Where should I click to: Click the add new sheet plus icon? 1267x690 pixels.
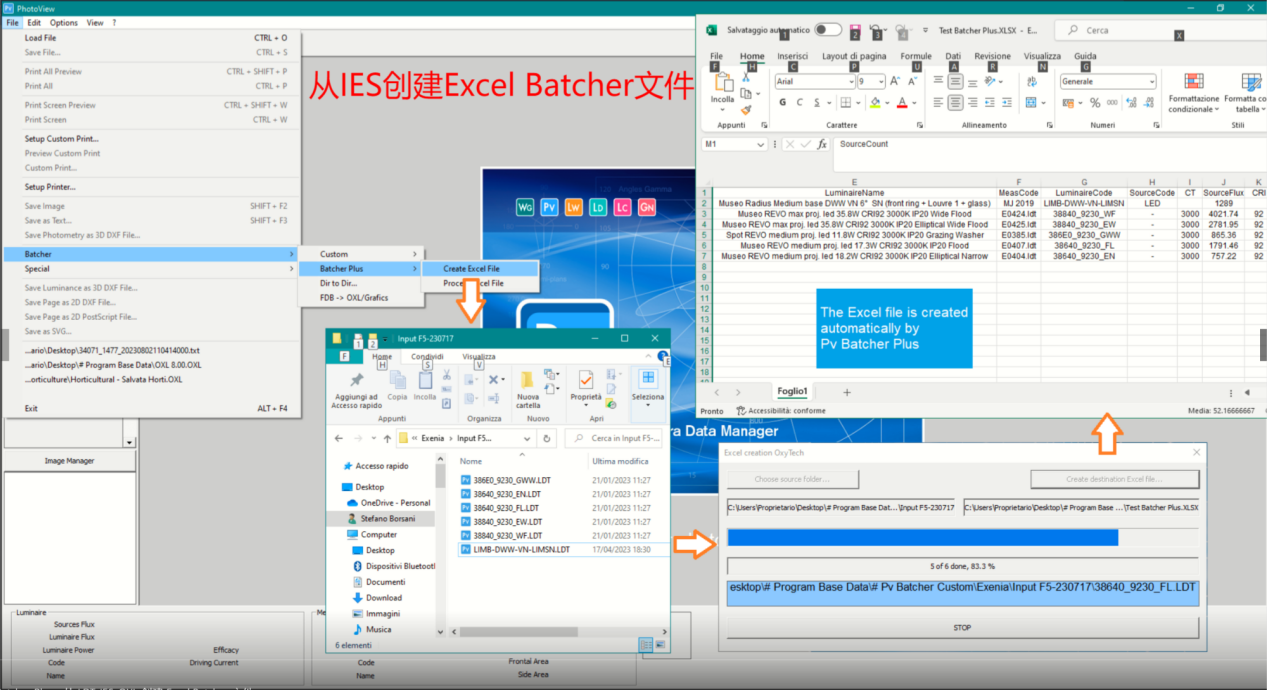point(847,392)
